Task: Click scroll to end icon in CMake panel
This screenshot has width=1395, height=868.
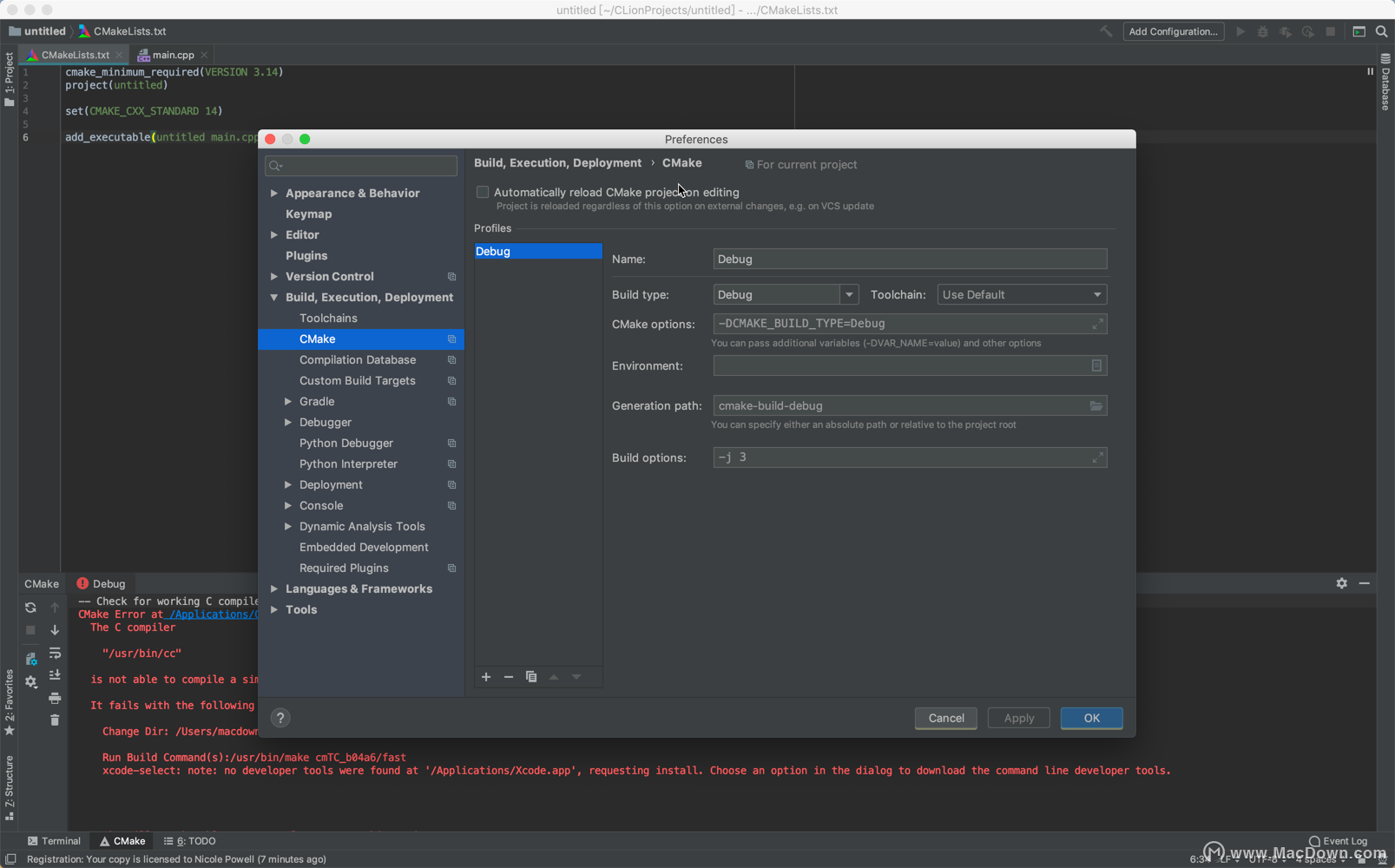Action: point(55,675)
